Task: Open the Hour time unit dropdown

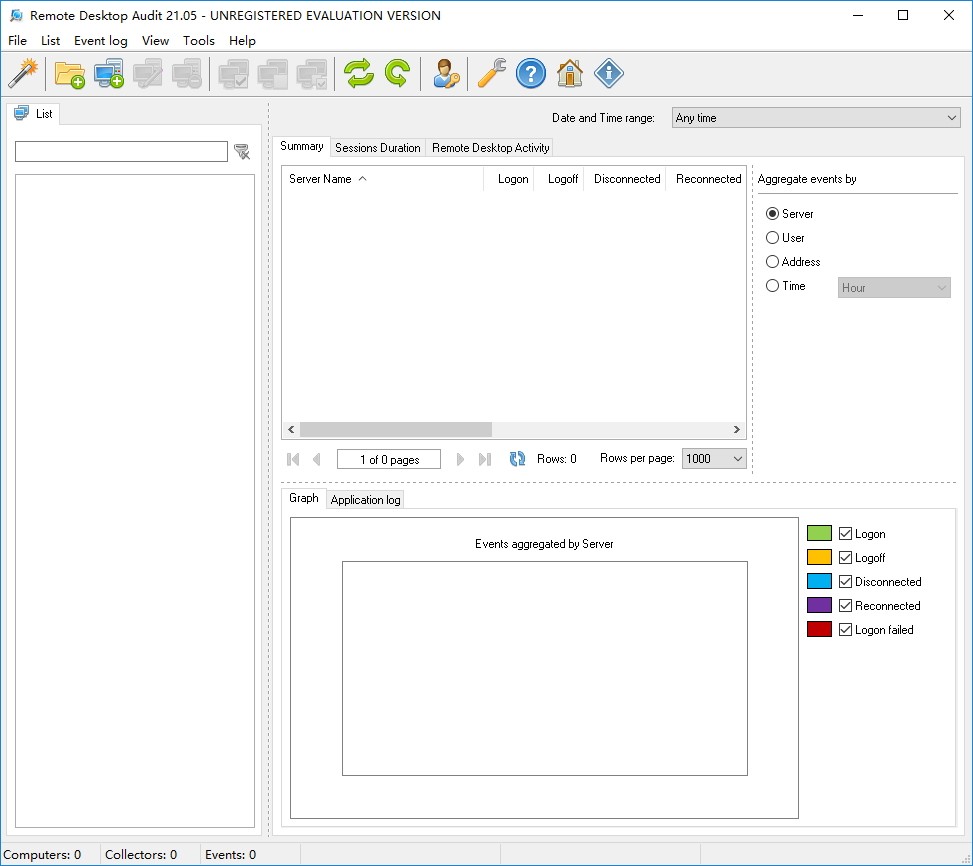Action: pos(894,288)
